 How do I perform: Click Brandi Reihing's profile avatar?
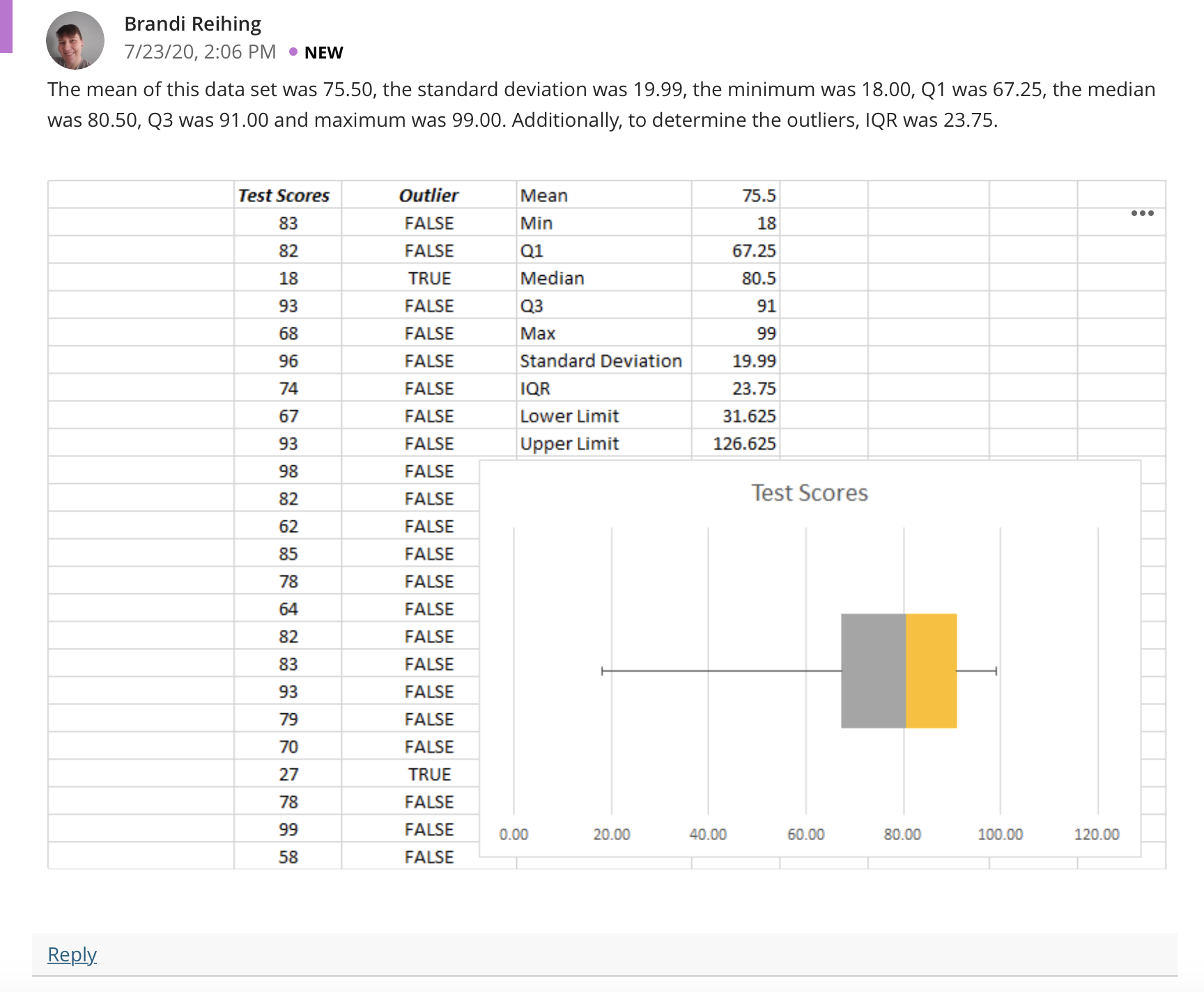[75, 40]
